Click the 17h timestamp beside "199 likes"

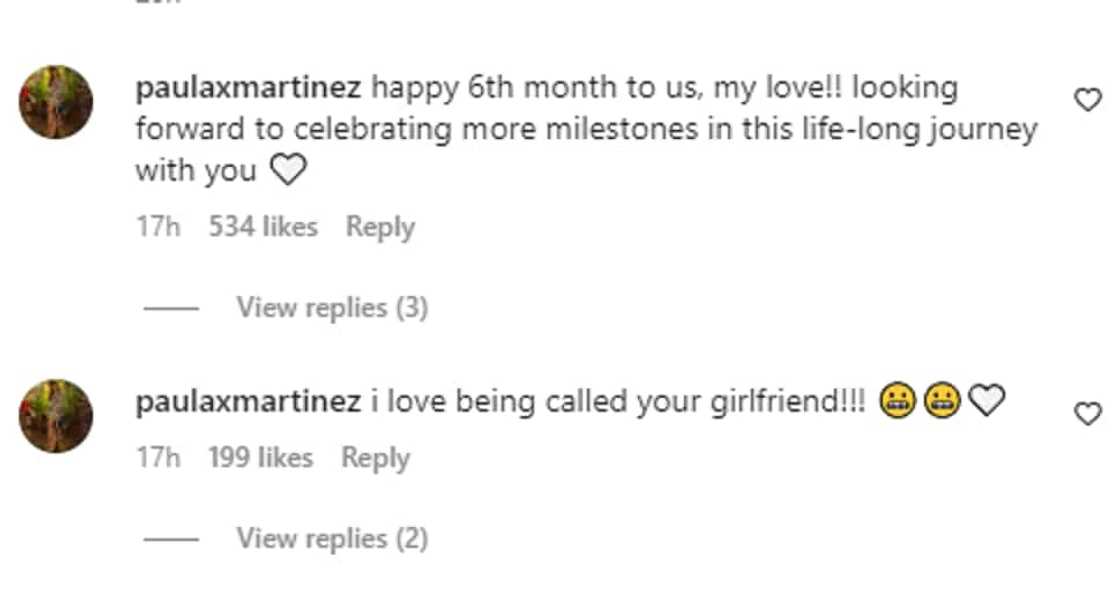pos(158,458)
